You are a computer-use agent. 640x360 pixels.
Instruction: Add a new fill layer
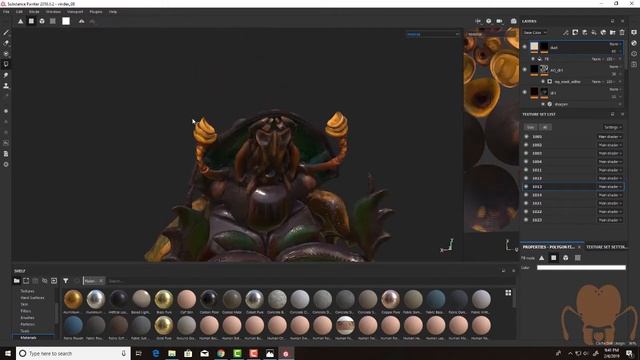pyautogui.click(x=594, y=32)
